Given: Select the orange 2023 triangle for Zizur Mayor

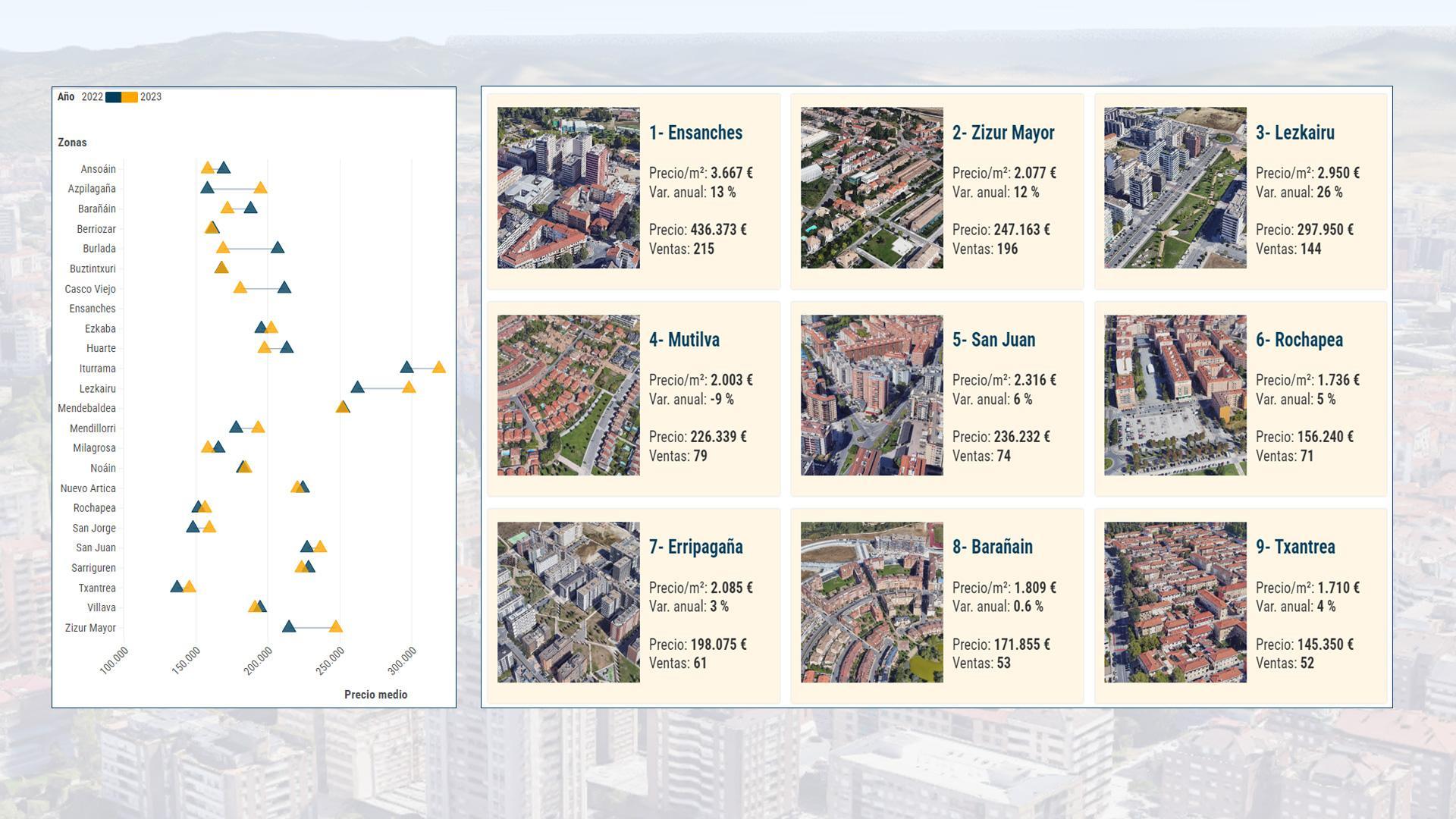Looking at the screenshot, I should click(x=336, y=628).
